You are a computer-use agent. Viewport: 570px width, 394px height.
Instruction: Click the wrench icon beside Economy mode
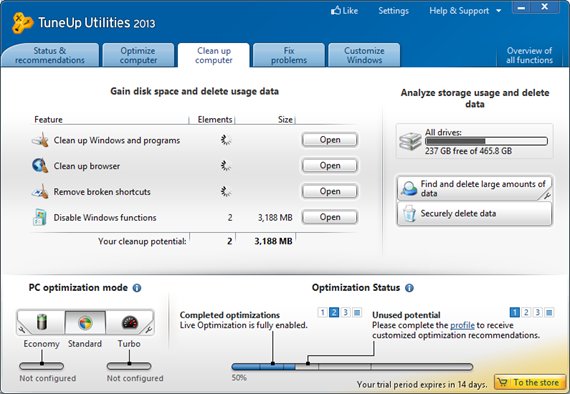(22, 329)
